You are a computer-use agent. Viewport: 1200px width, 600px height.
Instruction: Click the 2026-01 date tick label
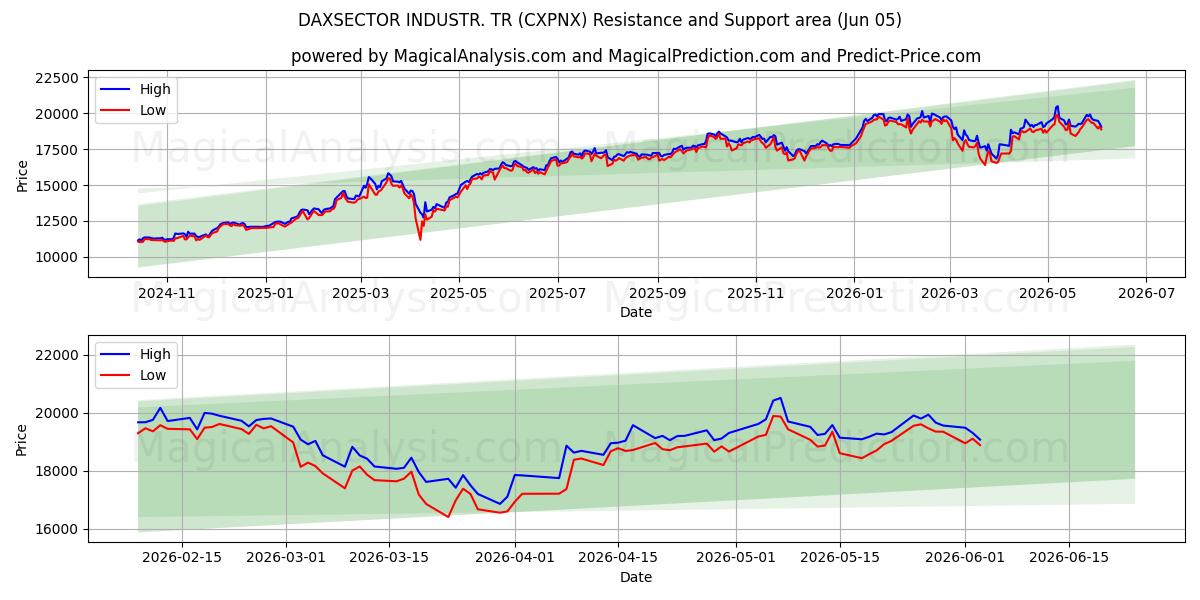(x=854, y=295)
